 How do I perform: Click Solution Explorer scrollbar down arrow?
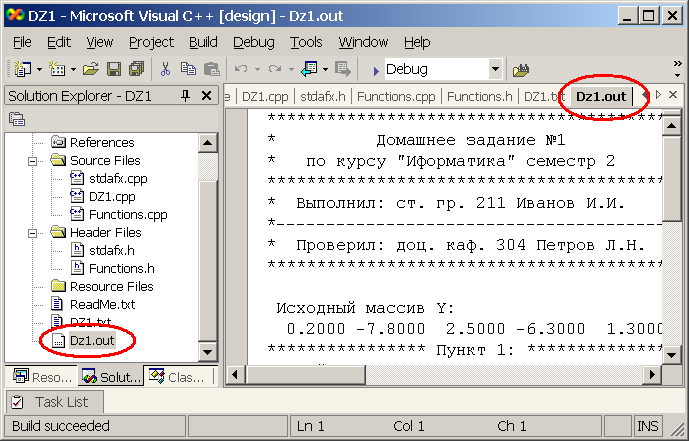pos(207,352)
